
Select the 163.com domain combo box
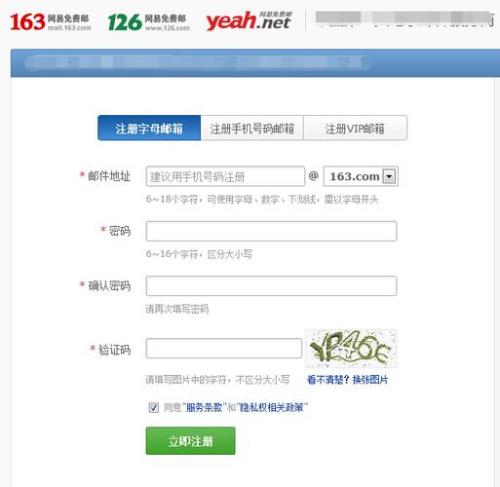click(x=361, y=176)
